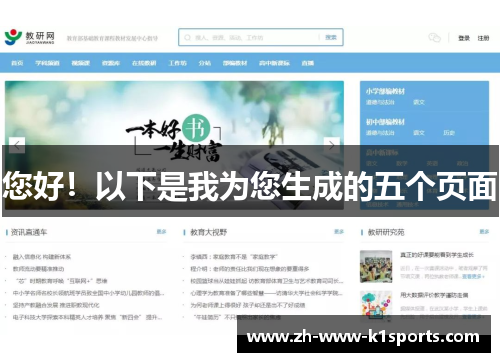
Task: Open article 坚持产教融合发展
Action: coord(56,305)
